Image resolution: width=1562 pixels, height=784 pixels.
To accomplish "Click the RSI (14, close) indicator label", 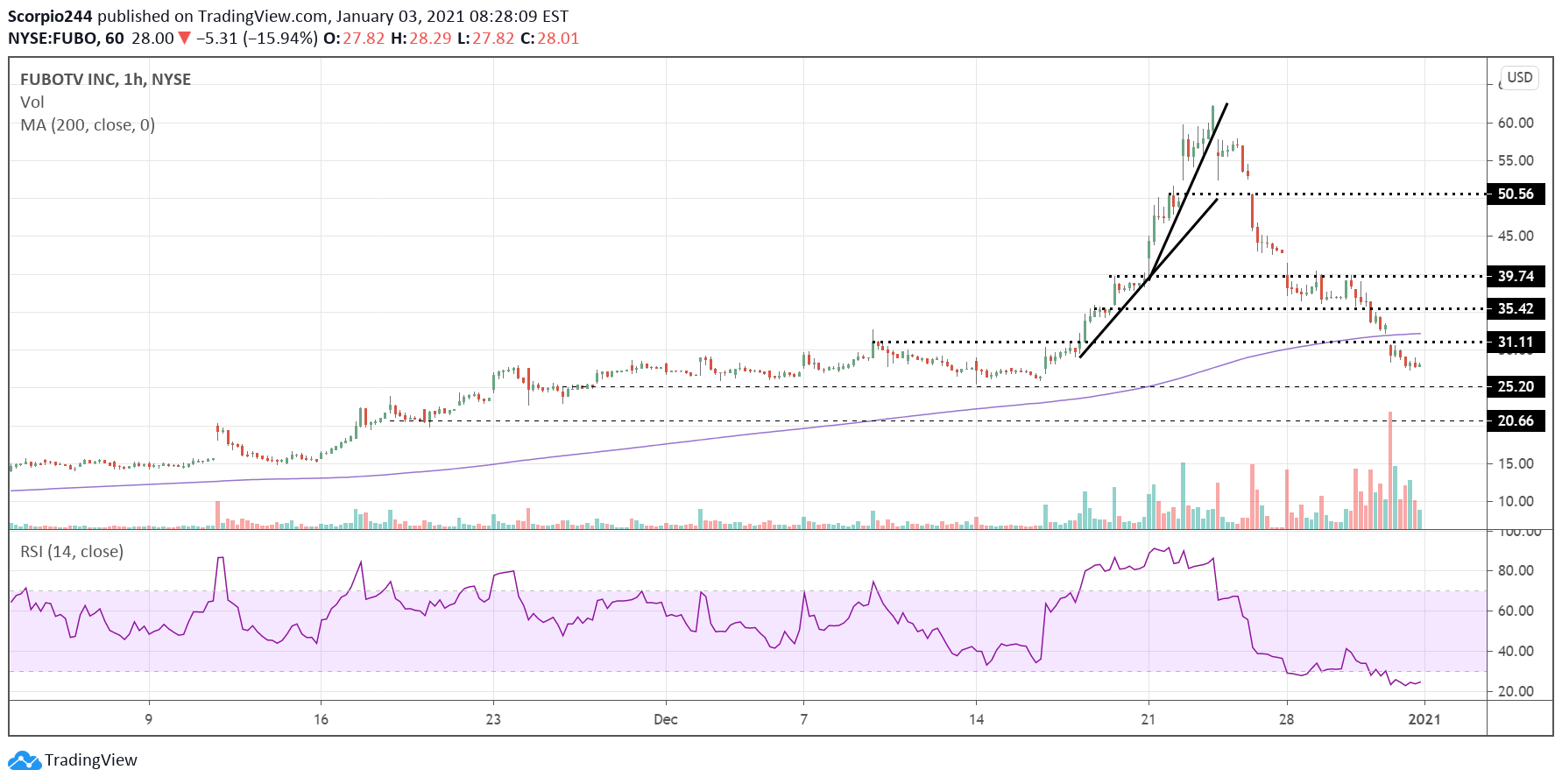I will coord(72,552).
